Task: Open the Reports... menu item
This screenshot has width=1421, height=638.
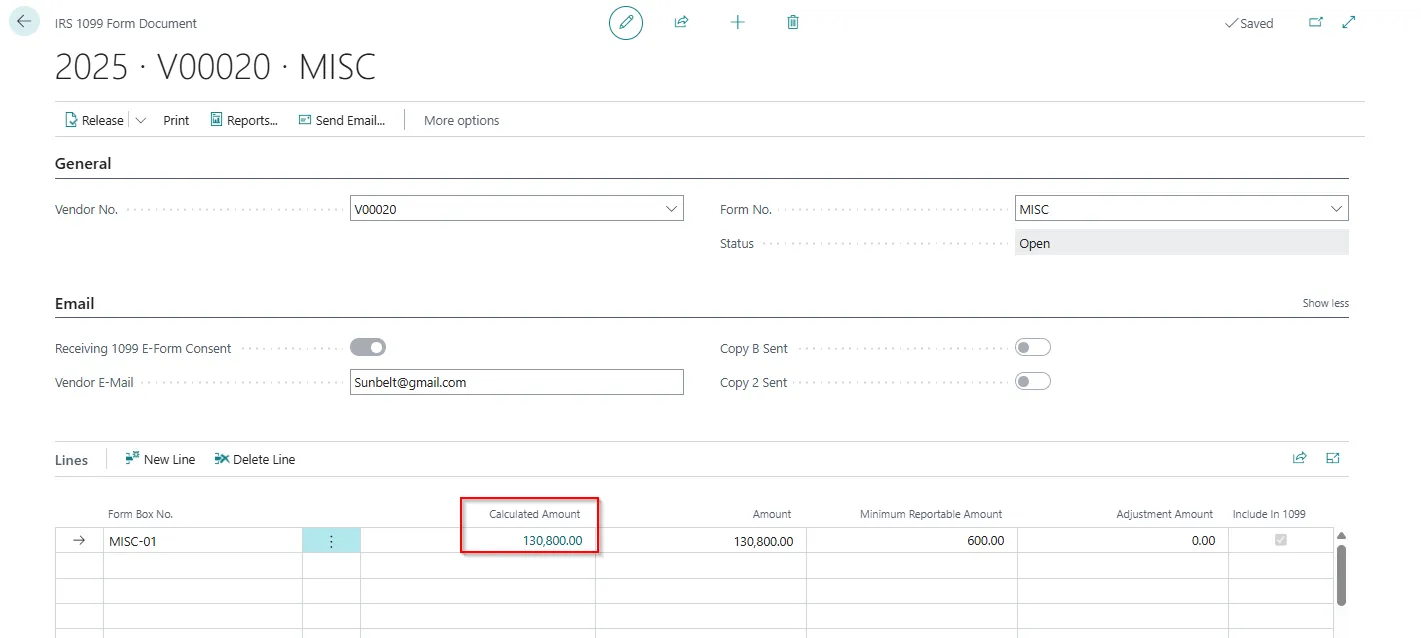Action: point(244,120)
